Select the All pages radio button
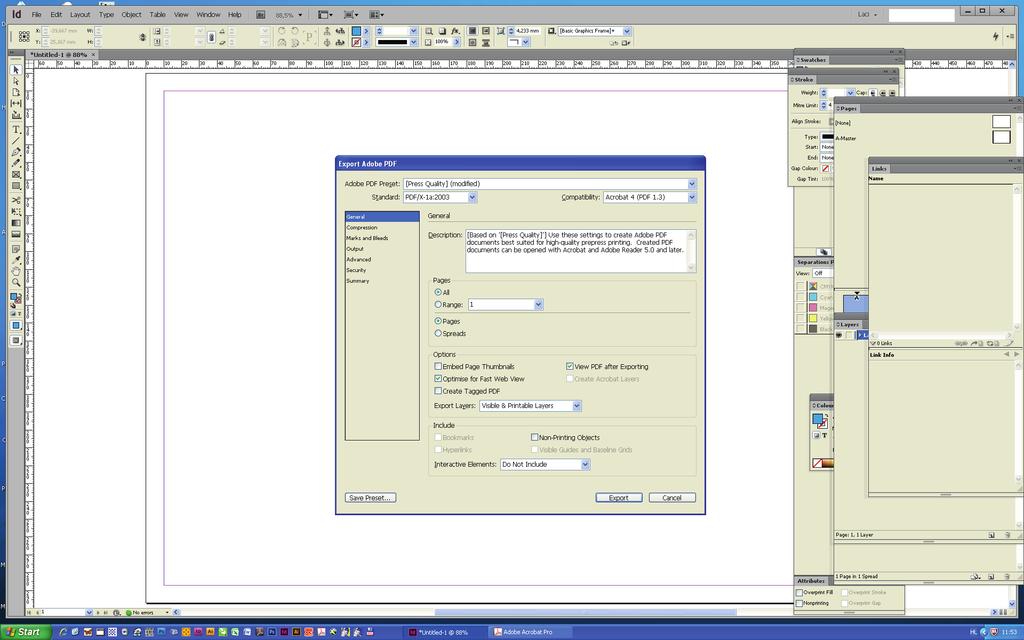 tap(438, 292)
